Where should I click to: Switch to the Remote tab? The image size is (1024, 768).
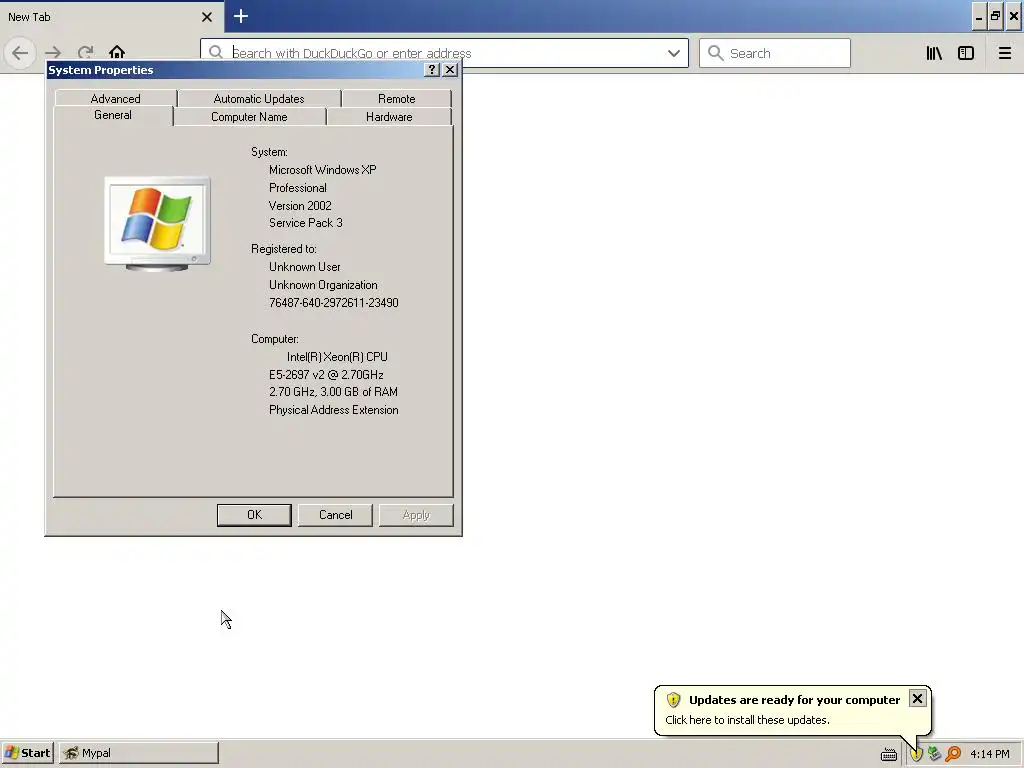click(396, 99)
